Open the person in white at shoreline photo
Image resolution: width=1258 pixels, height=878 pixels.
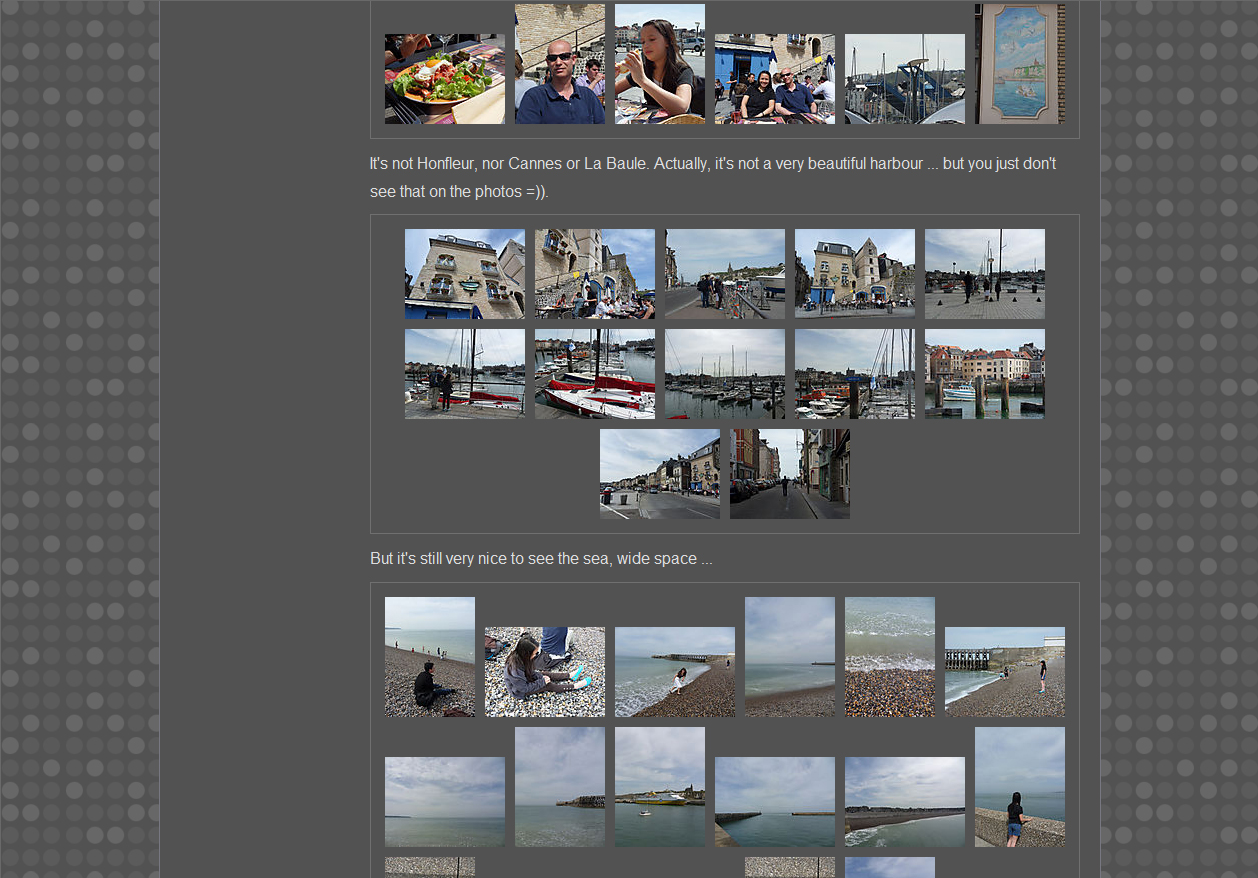coord(674,672)
